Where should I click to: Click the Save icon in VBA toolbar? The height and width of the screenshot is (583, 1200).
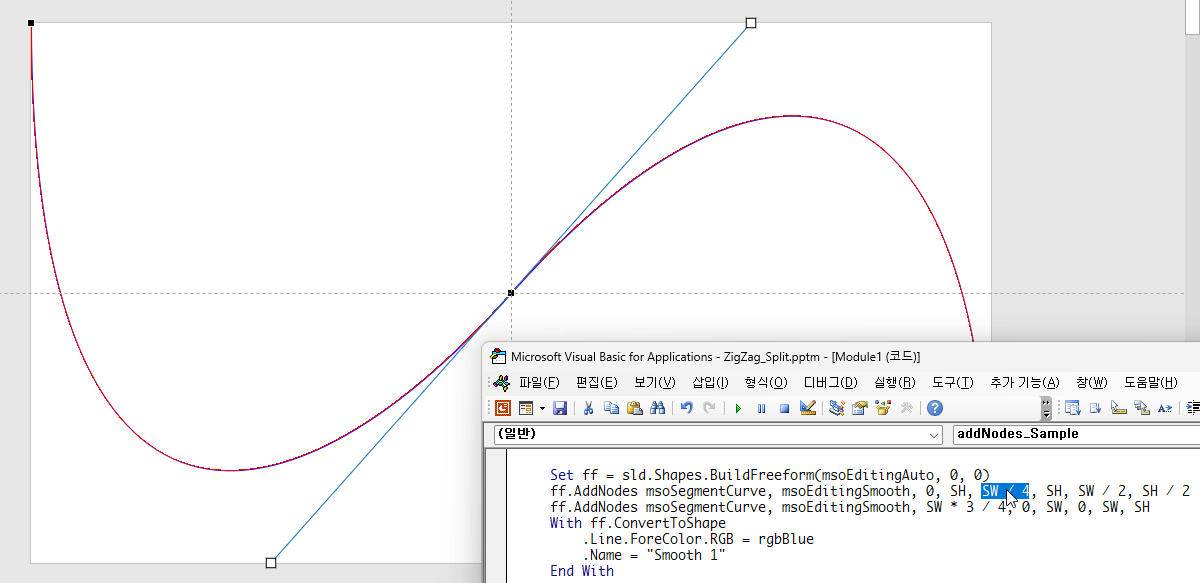click(560, 408)
